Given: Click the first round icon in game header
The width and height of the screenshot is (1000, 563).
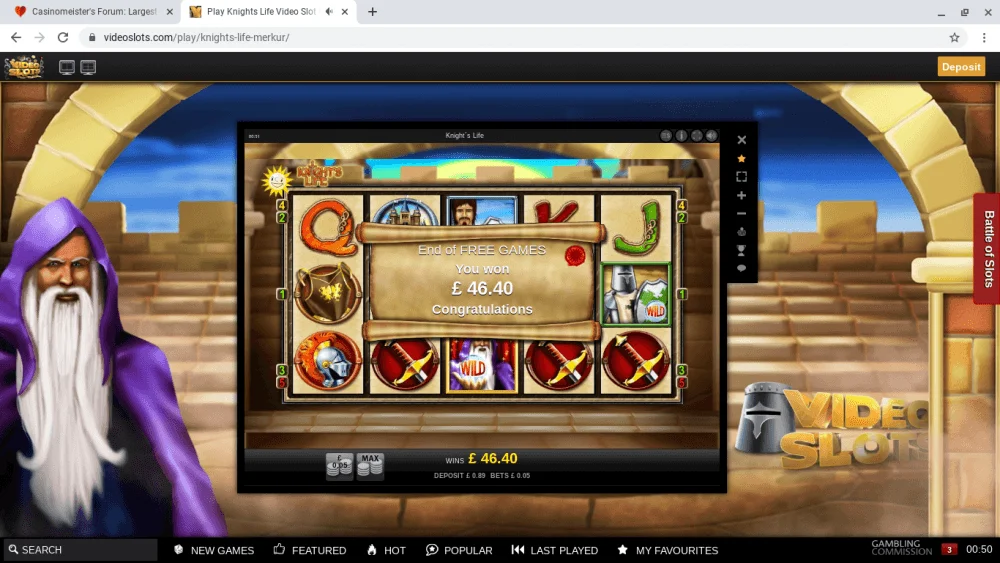Looking at the screenshot, I should (x=666, y=135).
